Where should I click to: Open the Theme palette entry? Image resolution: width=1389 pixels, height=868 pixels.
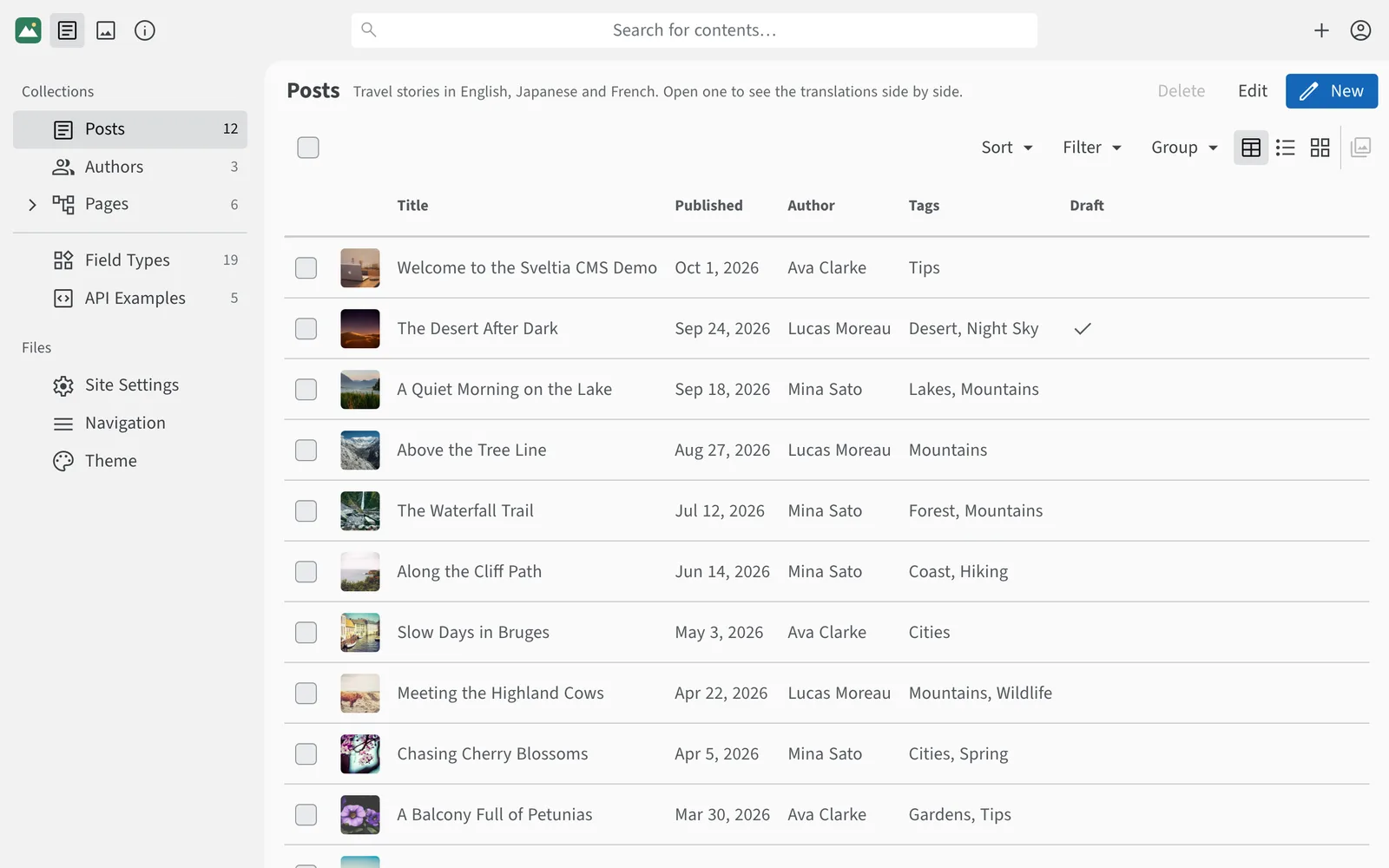(x=130, y=461)
